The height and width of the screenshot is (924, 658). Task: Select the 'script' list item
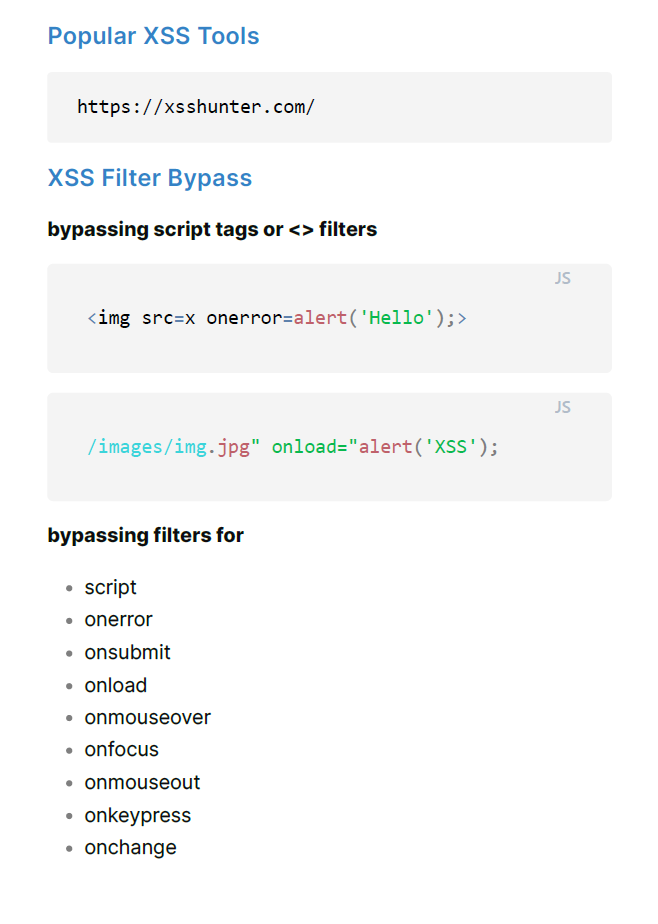coord(110,587)
